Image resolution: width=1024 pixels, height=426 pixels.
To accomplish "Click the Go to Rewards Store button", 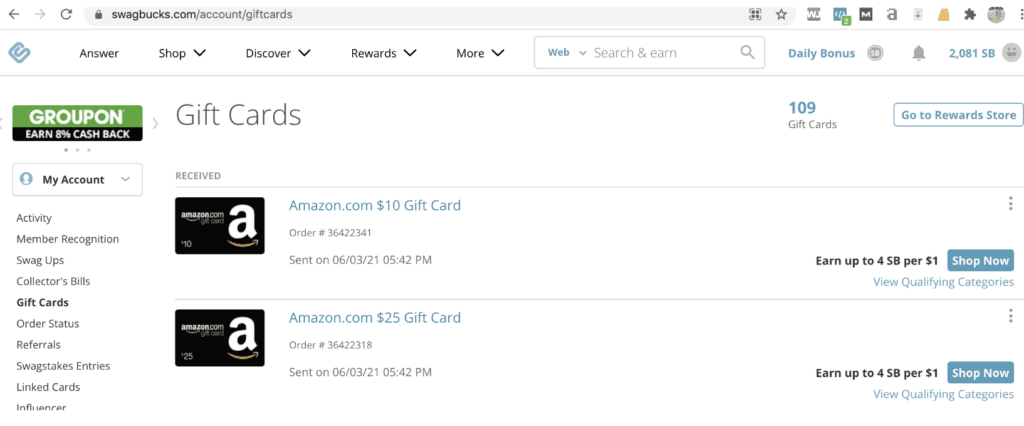I will tap(958, 115).
